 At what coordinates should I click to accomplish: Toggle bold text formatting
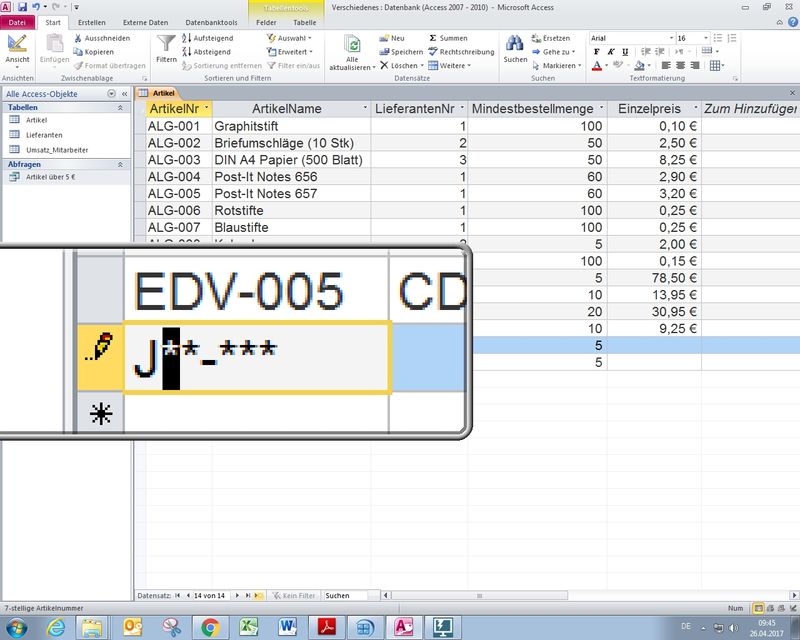click(596, 52)
